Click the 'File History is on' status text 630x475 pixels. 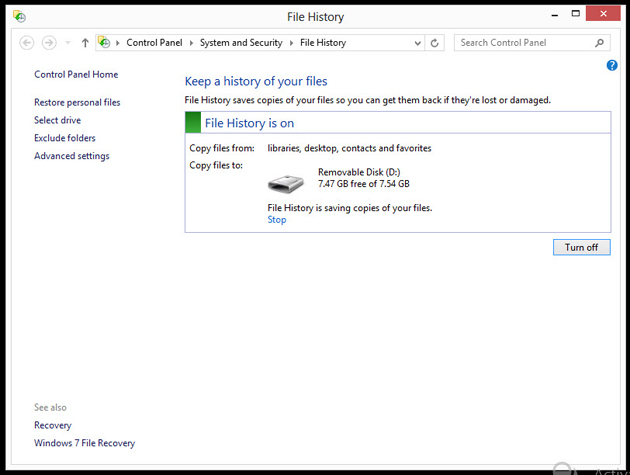(249, 123)
